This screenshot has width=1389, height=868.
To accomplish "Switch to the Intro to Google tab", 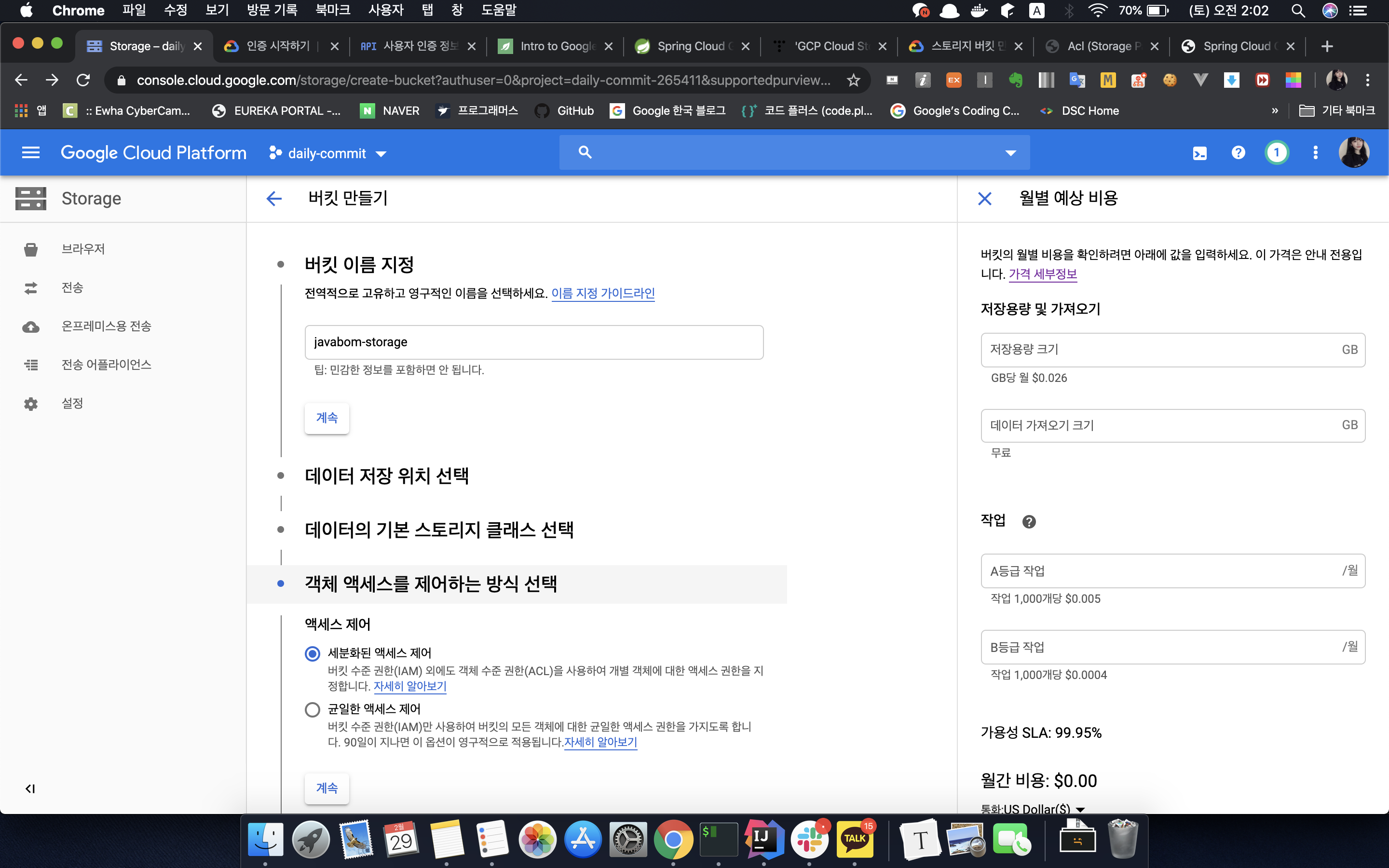I will (551, 46).
